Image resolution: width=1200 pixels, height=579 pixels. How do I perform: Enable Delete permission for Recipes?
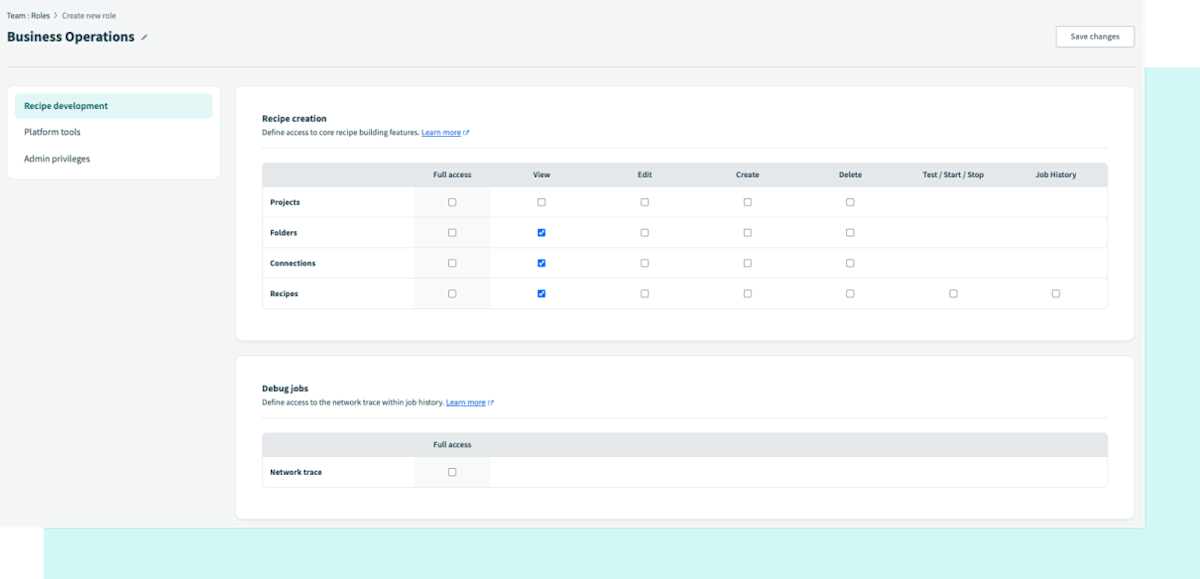pyautogui.click(x=850, y=293)
